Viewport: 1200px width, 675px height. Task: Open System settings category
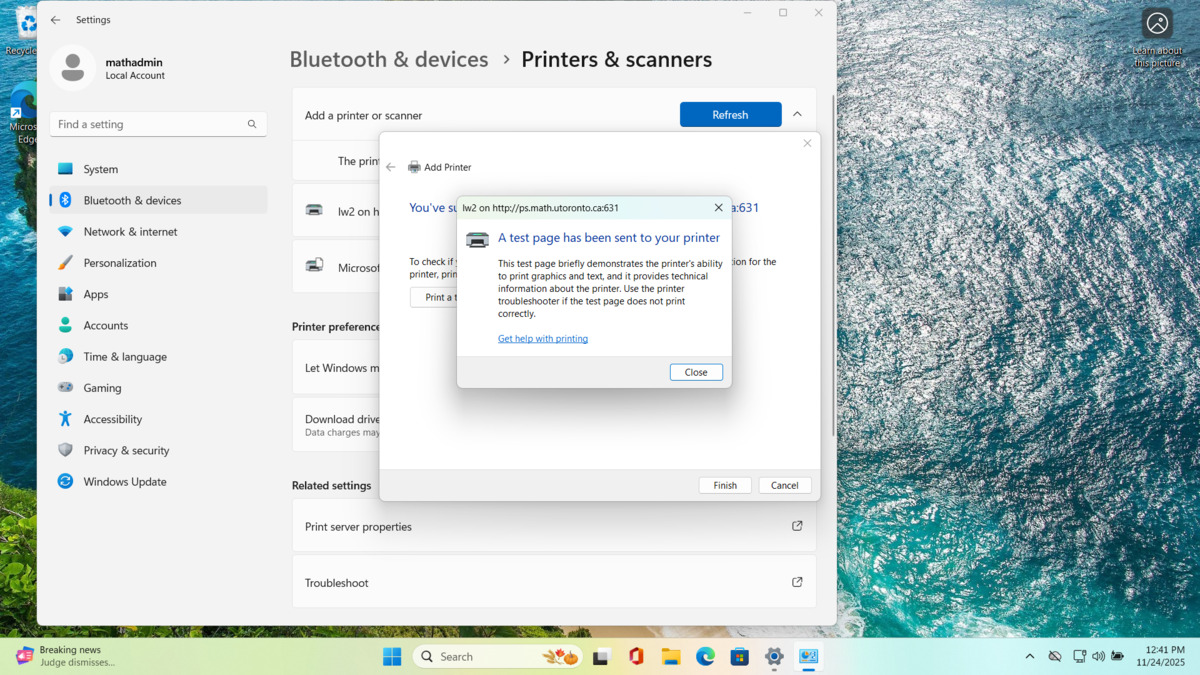101,169
